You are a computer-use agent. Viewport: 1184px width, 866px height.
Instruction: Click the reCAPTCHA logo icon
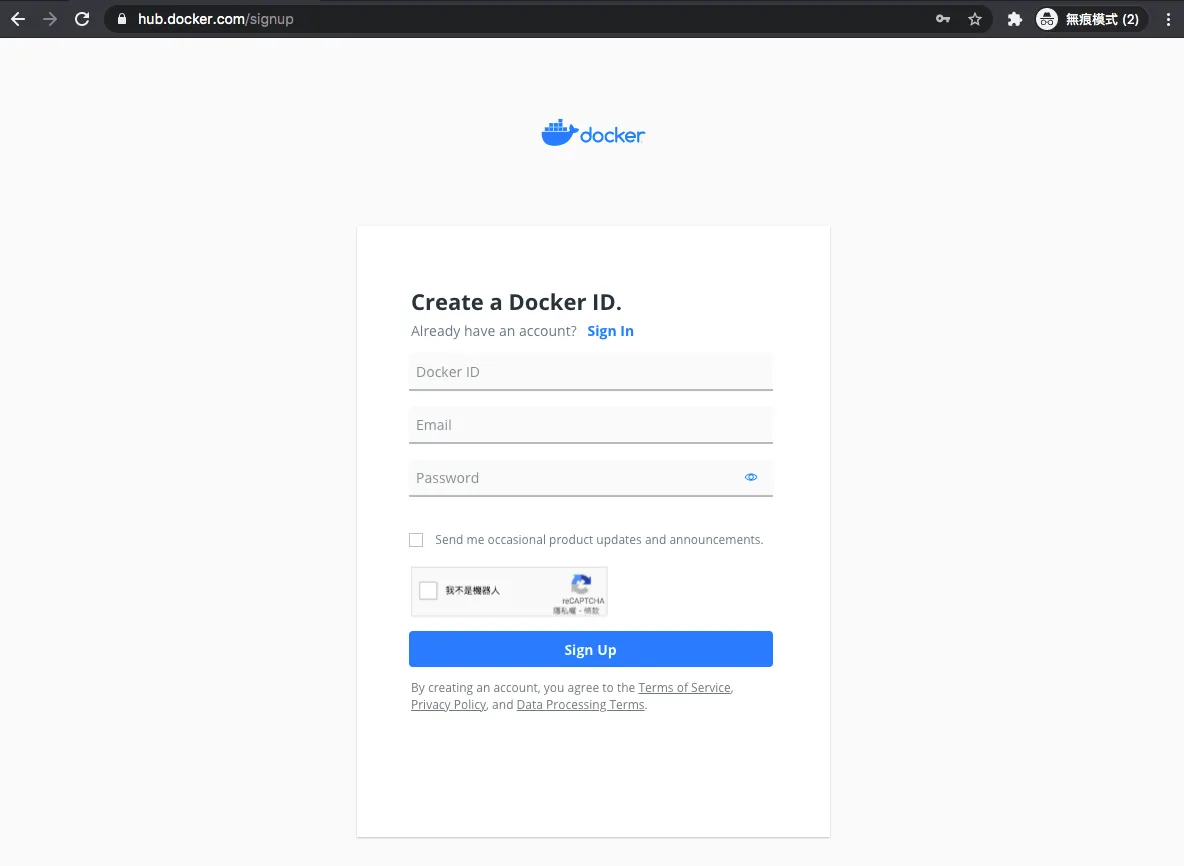(x=581, y=584)
